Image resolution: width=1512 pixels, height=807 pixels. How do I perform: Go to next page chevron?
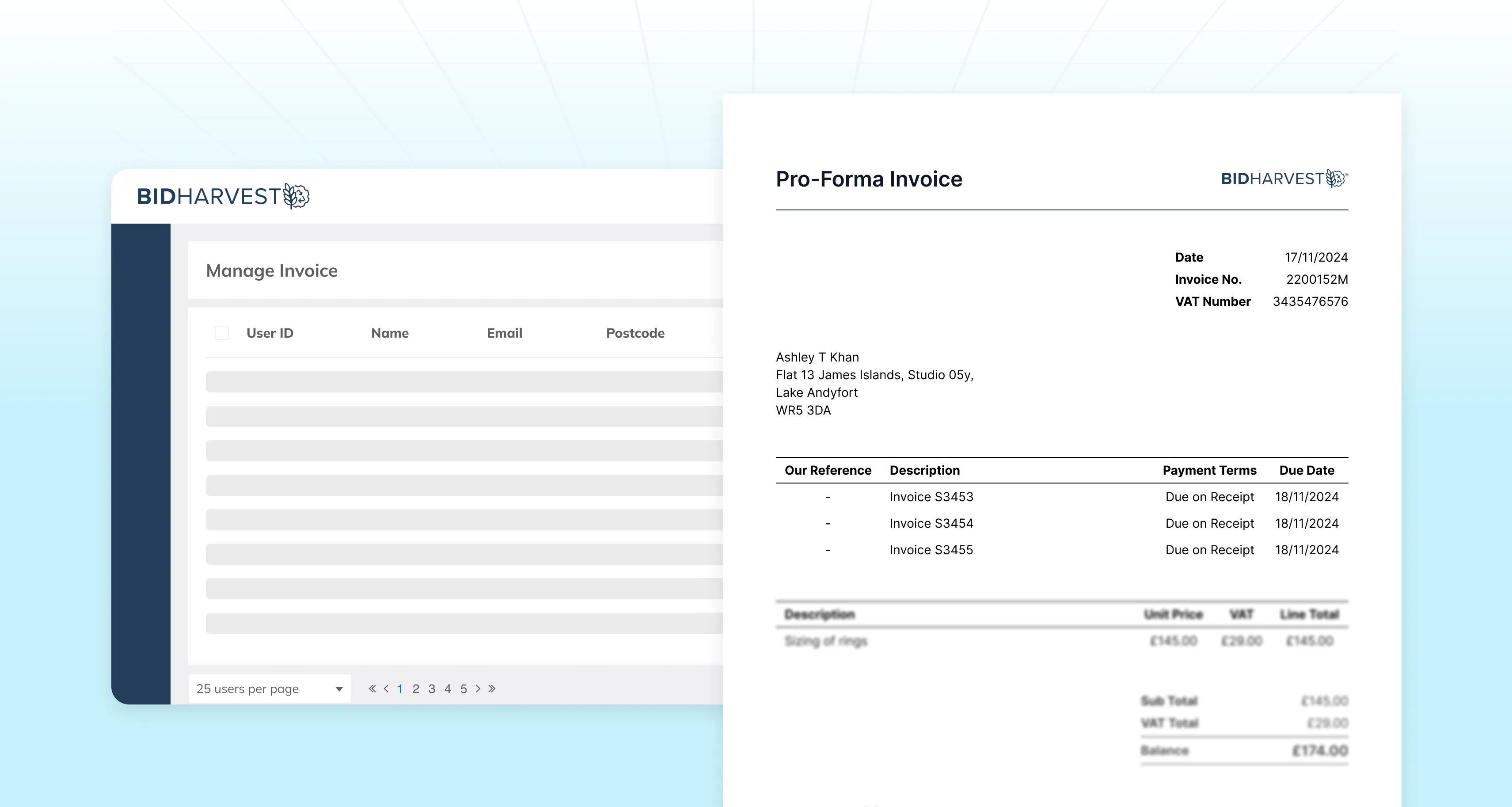478,689
